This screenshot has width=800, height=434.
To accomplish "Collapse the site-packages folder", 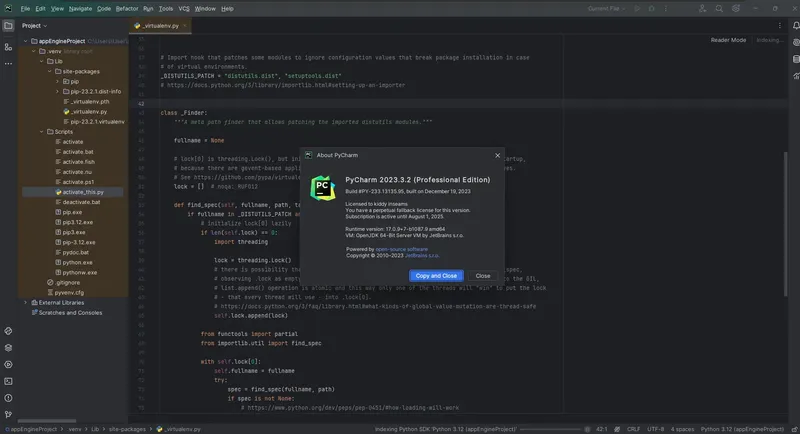I will point(50,71).
